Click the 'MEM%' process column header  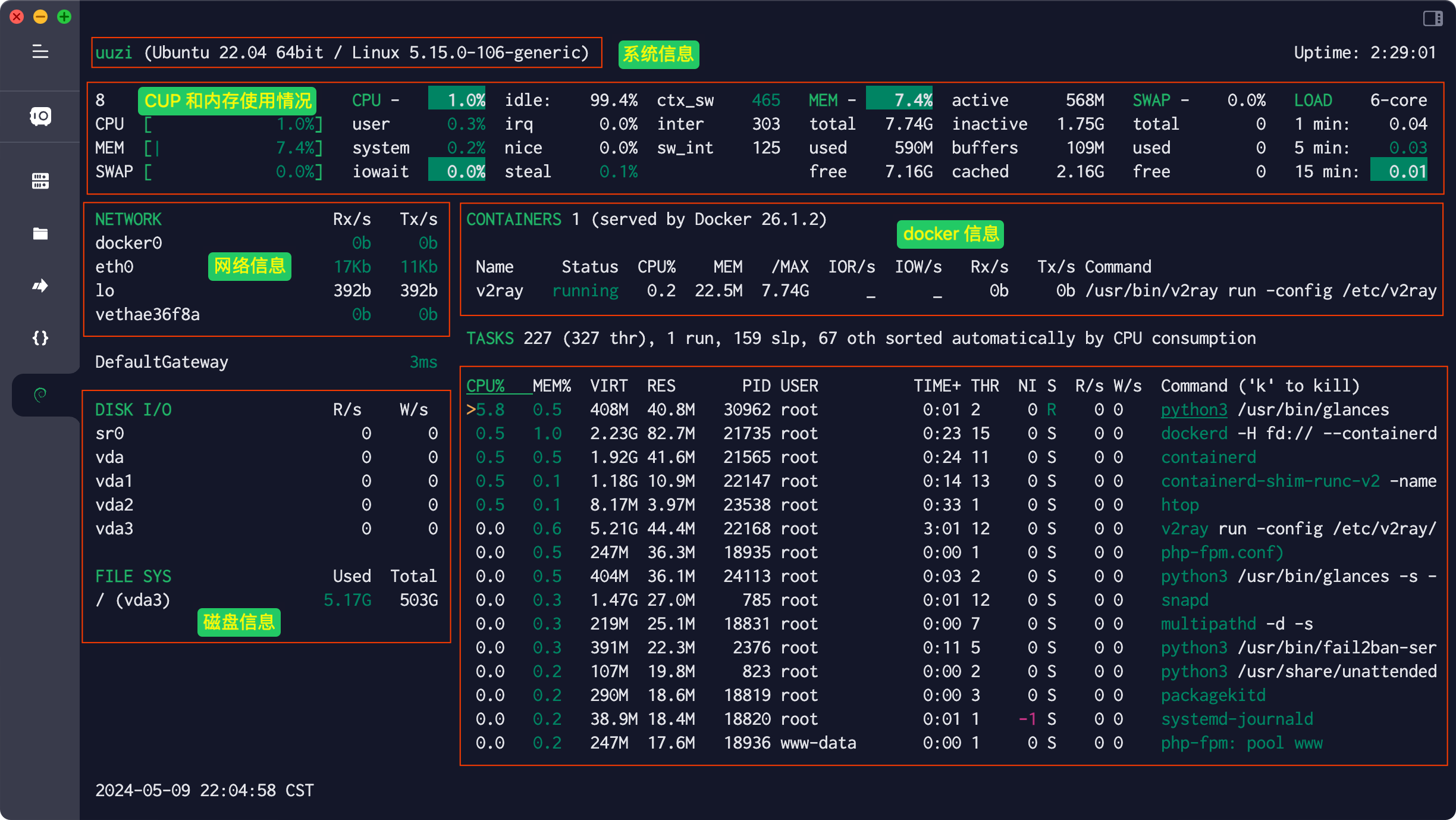(x=552, y=386)
